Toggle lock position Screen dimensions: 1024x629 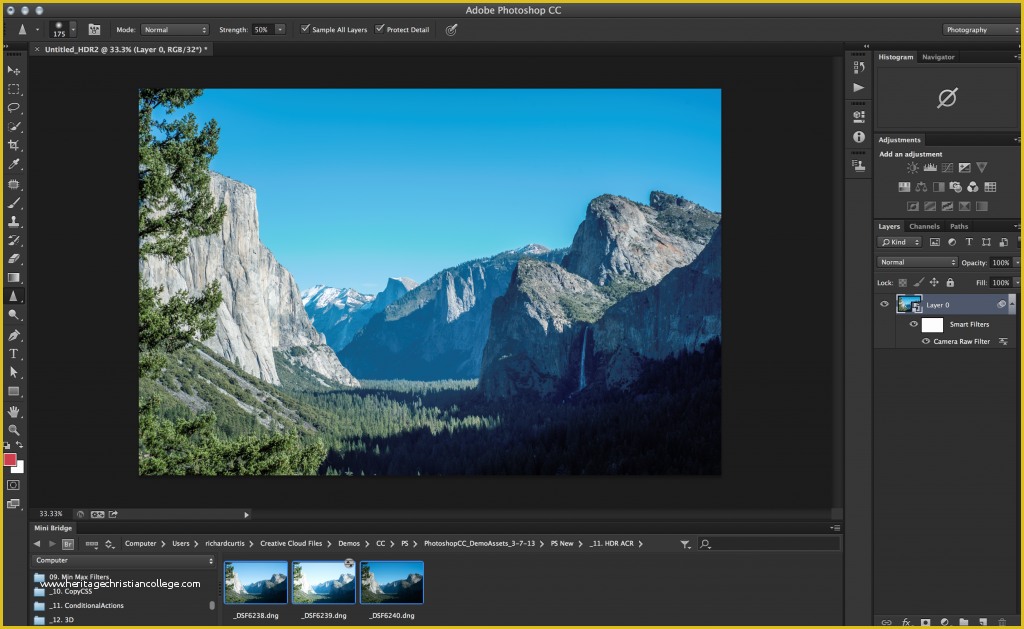pyautogui.click(x=934, y=283)
